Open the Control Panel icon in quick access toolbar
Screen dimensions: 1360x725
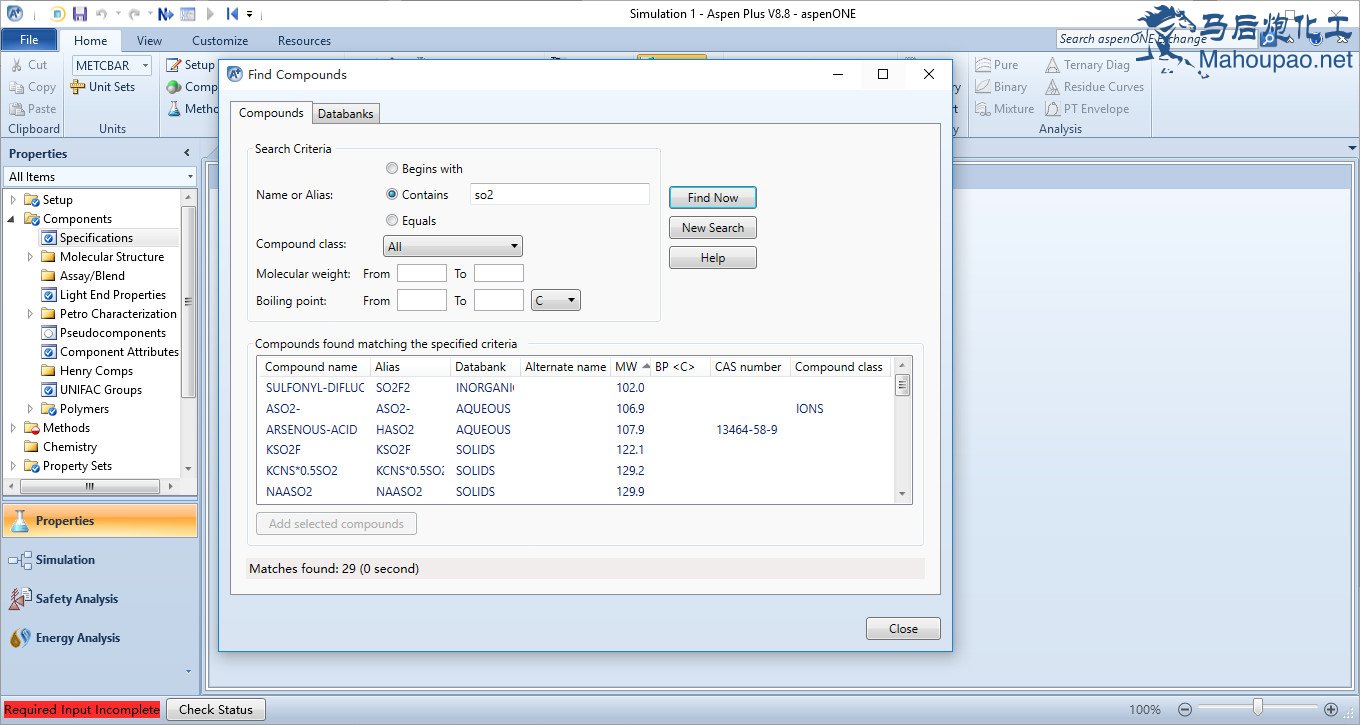(x=188, y=14)
